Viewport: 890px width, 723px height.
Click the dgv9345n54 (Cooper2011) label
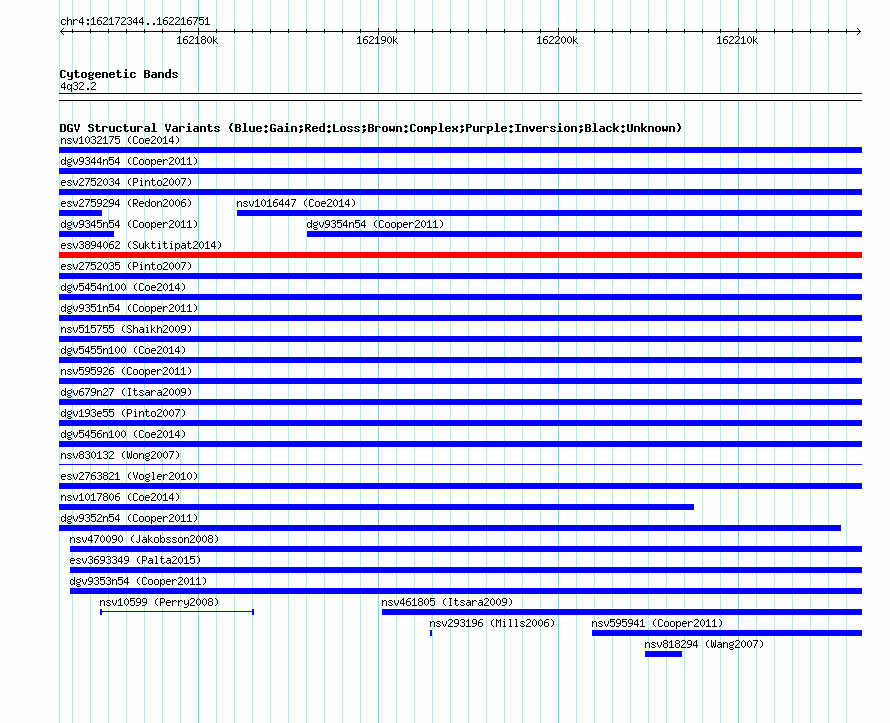[x=129, y=224]
